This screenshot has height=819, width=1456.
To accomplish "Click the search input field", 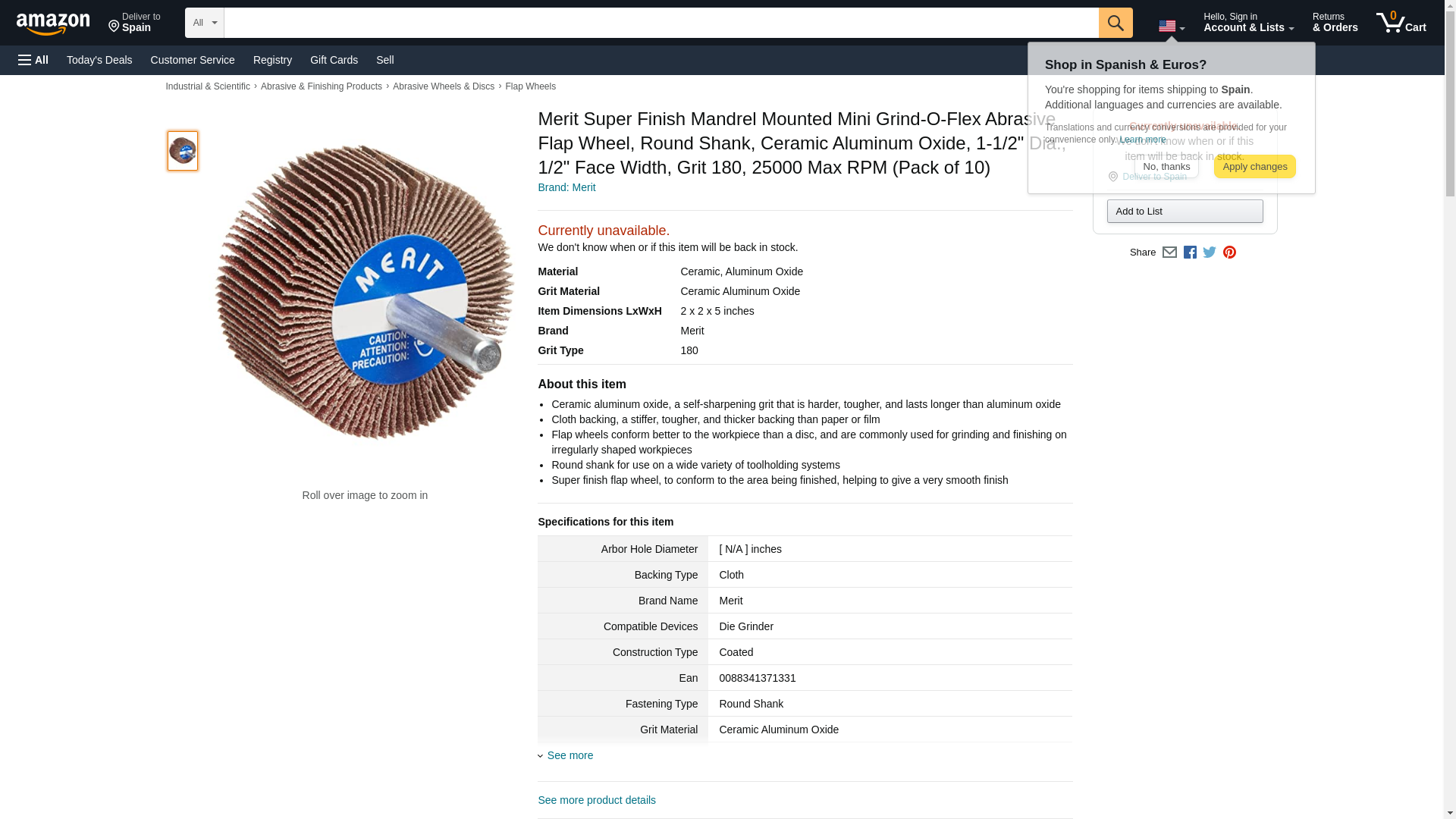I will (660, 23).
